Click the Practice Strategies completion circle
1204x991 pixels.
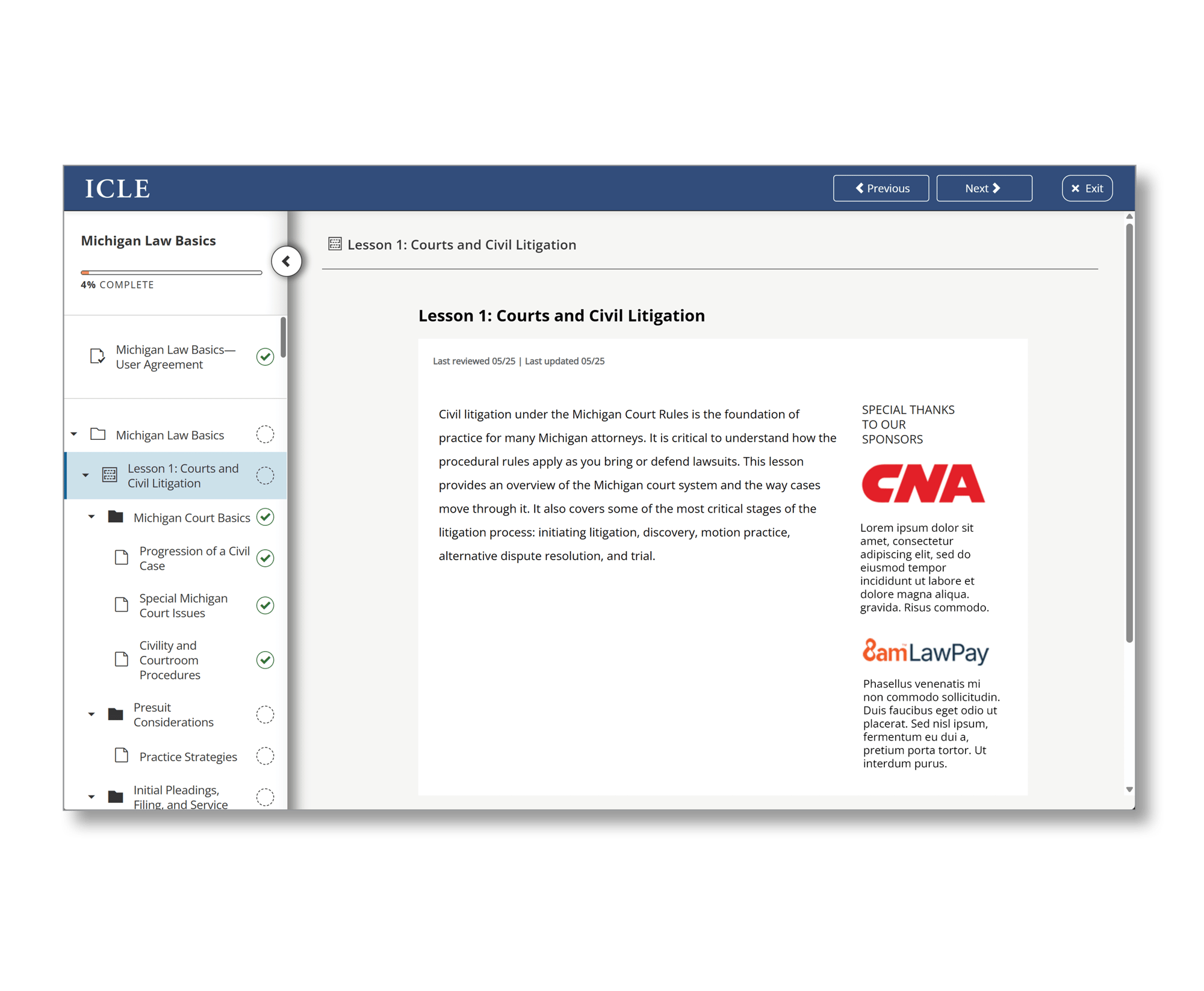[x=265, y=756]
